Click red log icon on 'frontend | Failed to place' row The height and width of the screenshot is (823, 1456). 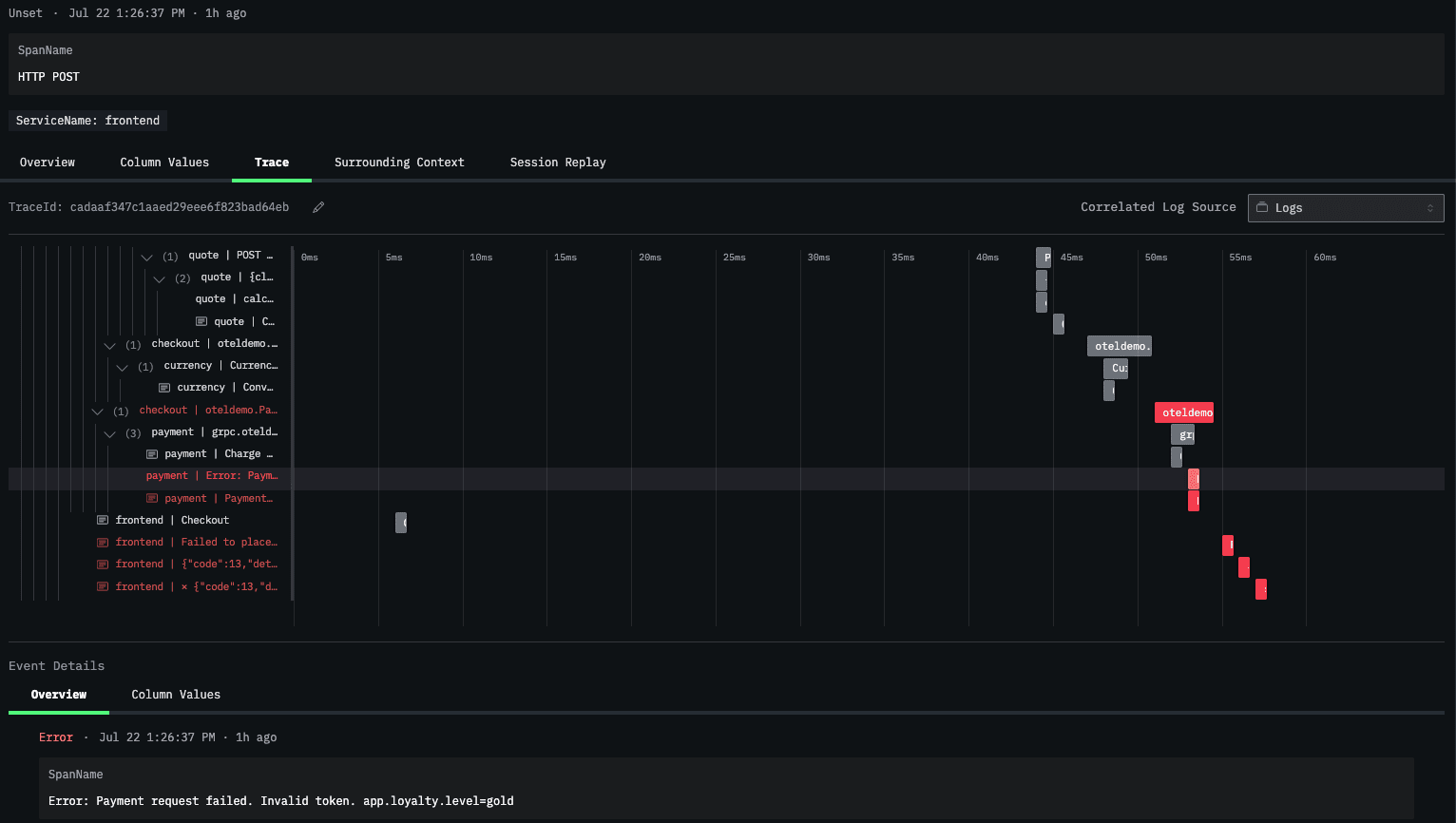coord(103,542)
